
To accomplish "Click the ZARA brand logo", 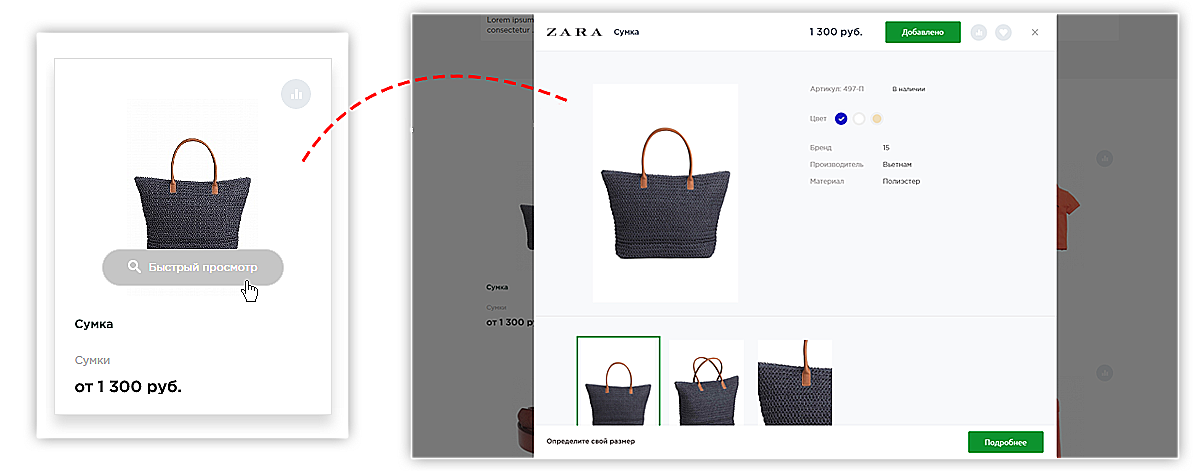I will point(572,32).
